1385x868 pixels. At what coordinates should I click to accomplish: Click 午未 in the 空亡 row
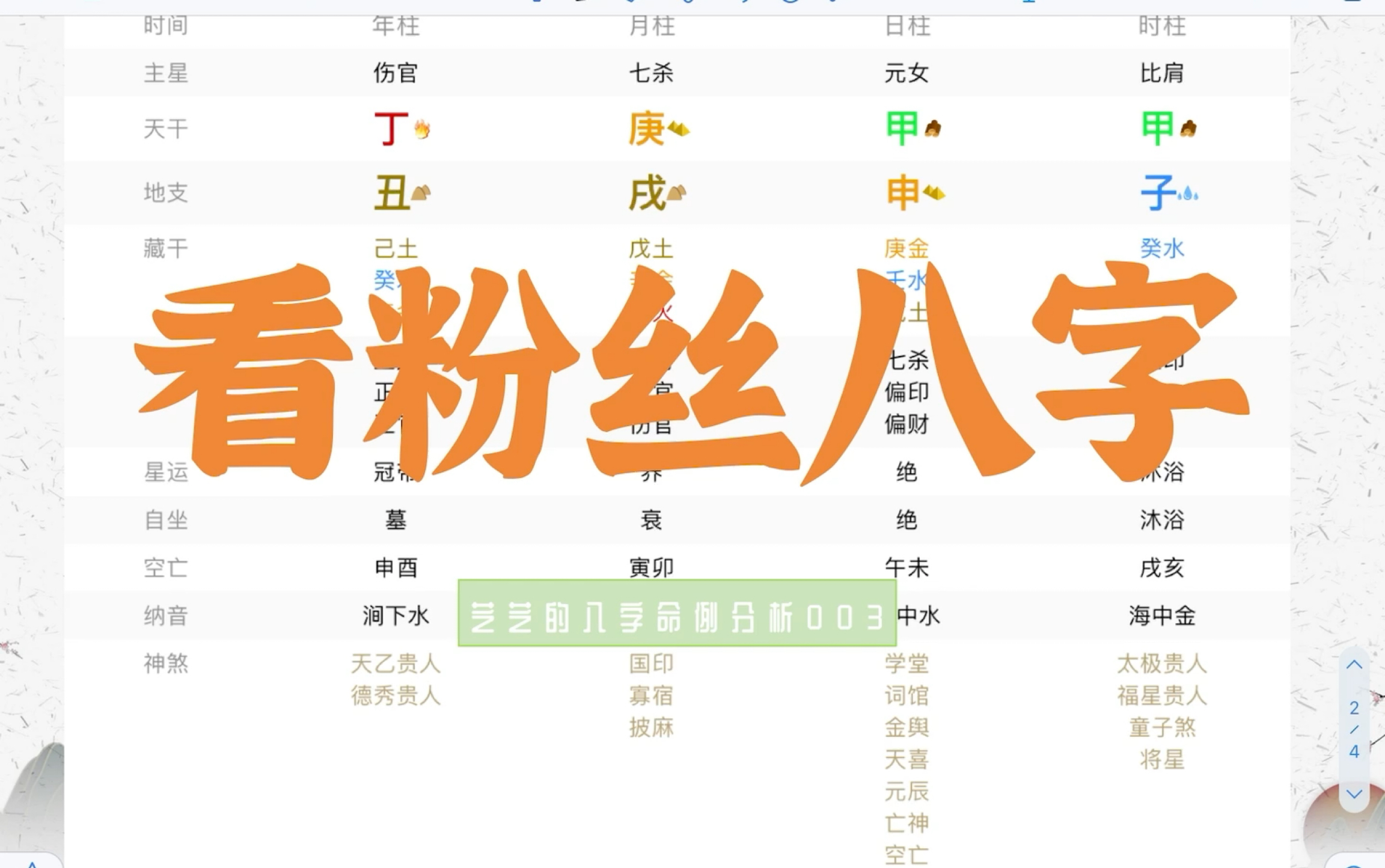907,567
